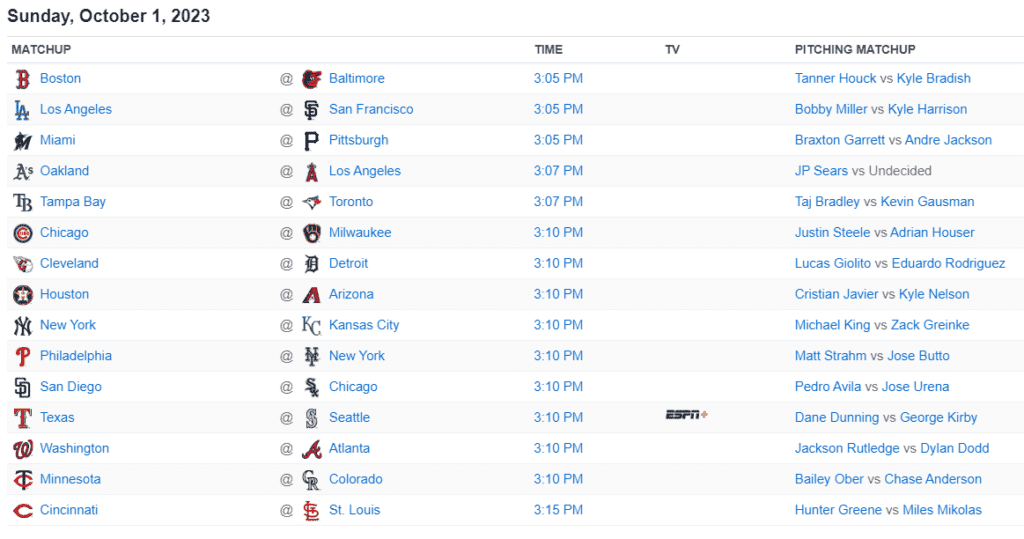This screenshot has width=1024, height=539.
Task: Open the Tanner Houck pitcher link
Action: [x=835, y=78]
